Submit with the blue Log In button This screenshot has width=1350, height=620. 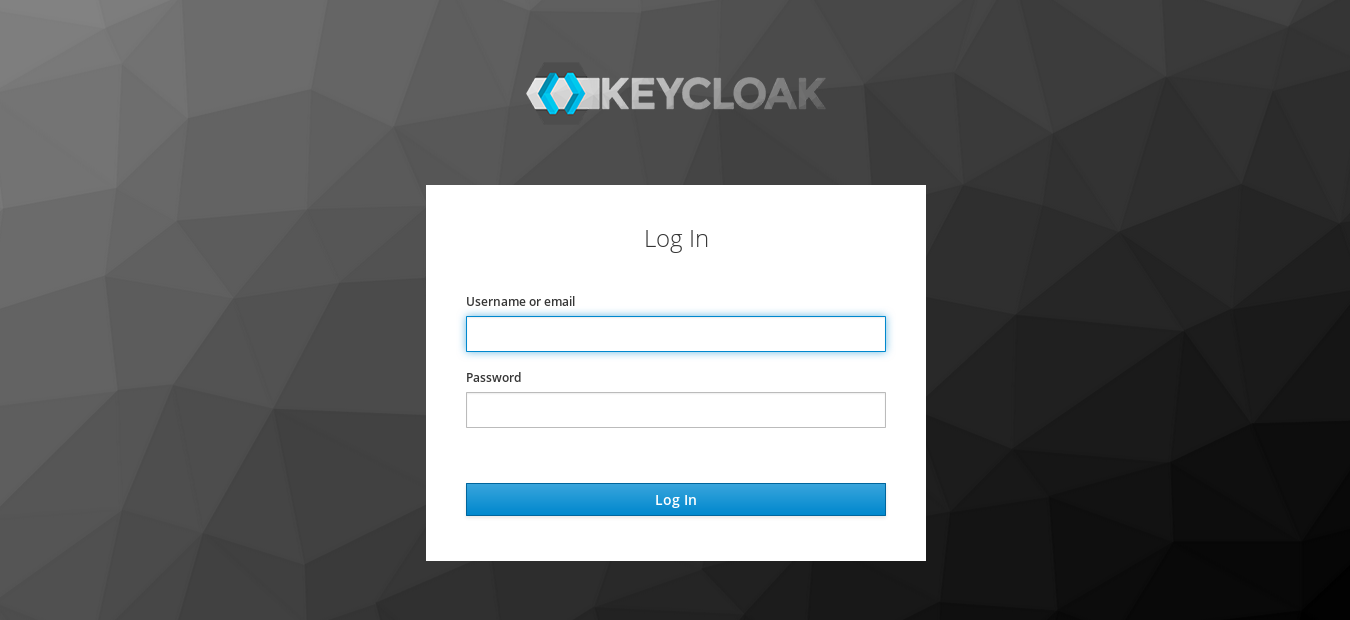point(676,499)
